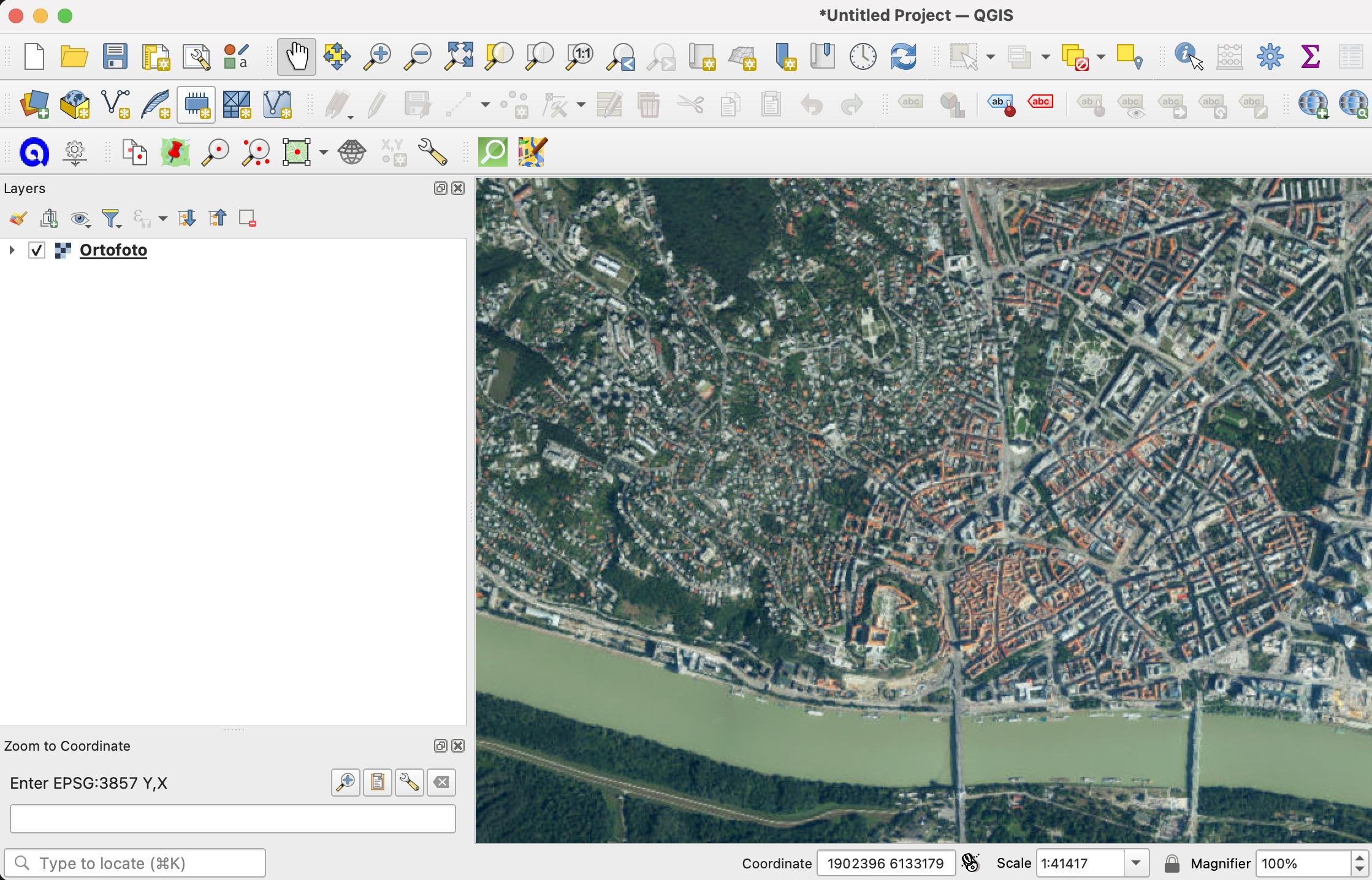Click the Zoom Last icon
Screen dimensions: 1372x880
620,56
